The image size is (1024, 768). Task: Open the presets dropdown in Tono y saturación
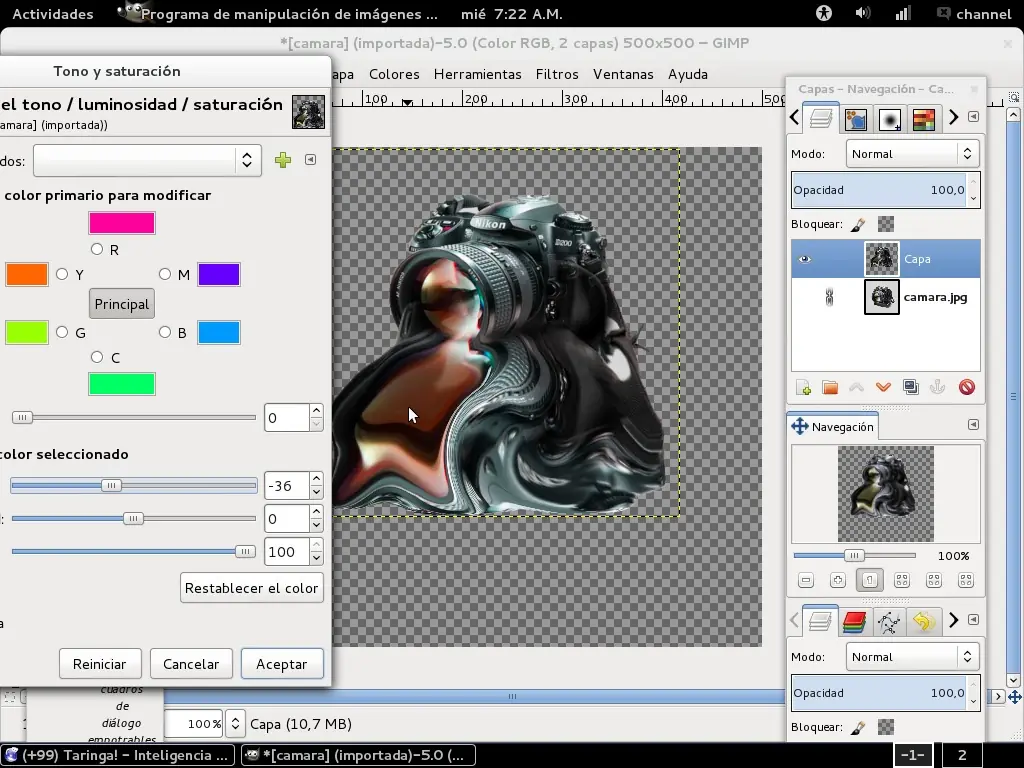[x=147, y=161]
